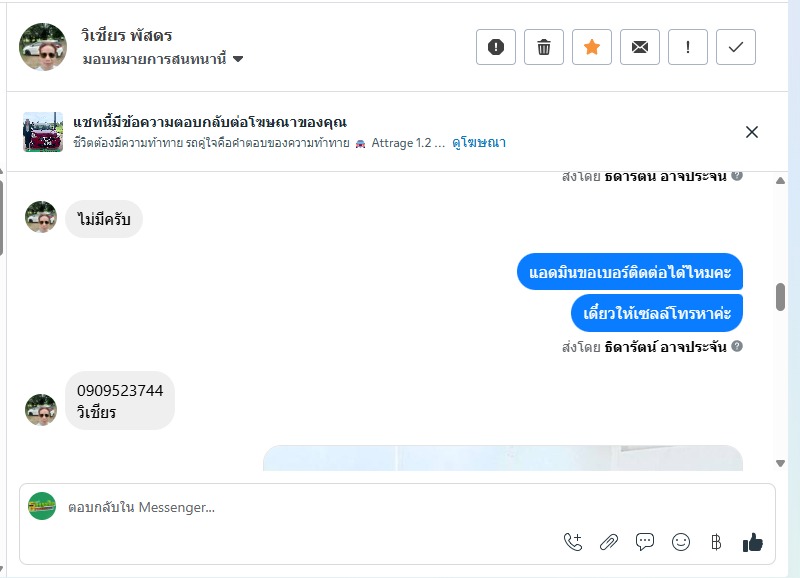Mark conversation done with checkmark button
Screen dimensions: 800x578
tap(735, 47)
